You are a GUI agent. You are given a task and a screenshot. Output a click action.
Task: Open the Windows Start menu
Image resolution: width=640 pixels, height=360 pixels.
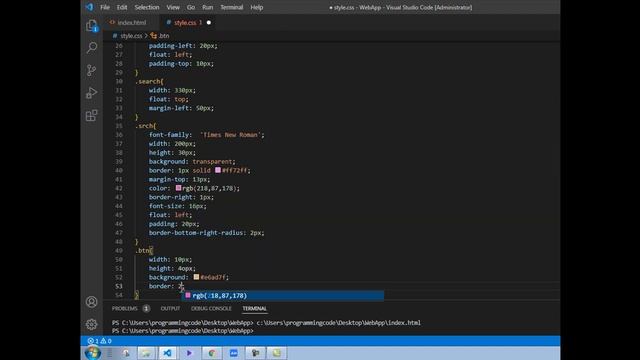tap(93, 353)
